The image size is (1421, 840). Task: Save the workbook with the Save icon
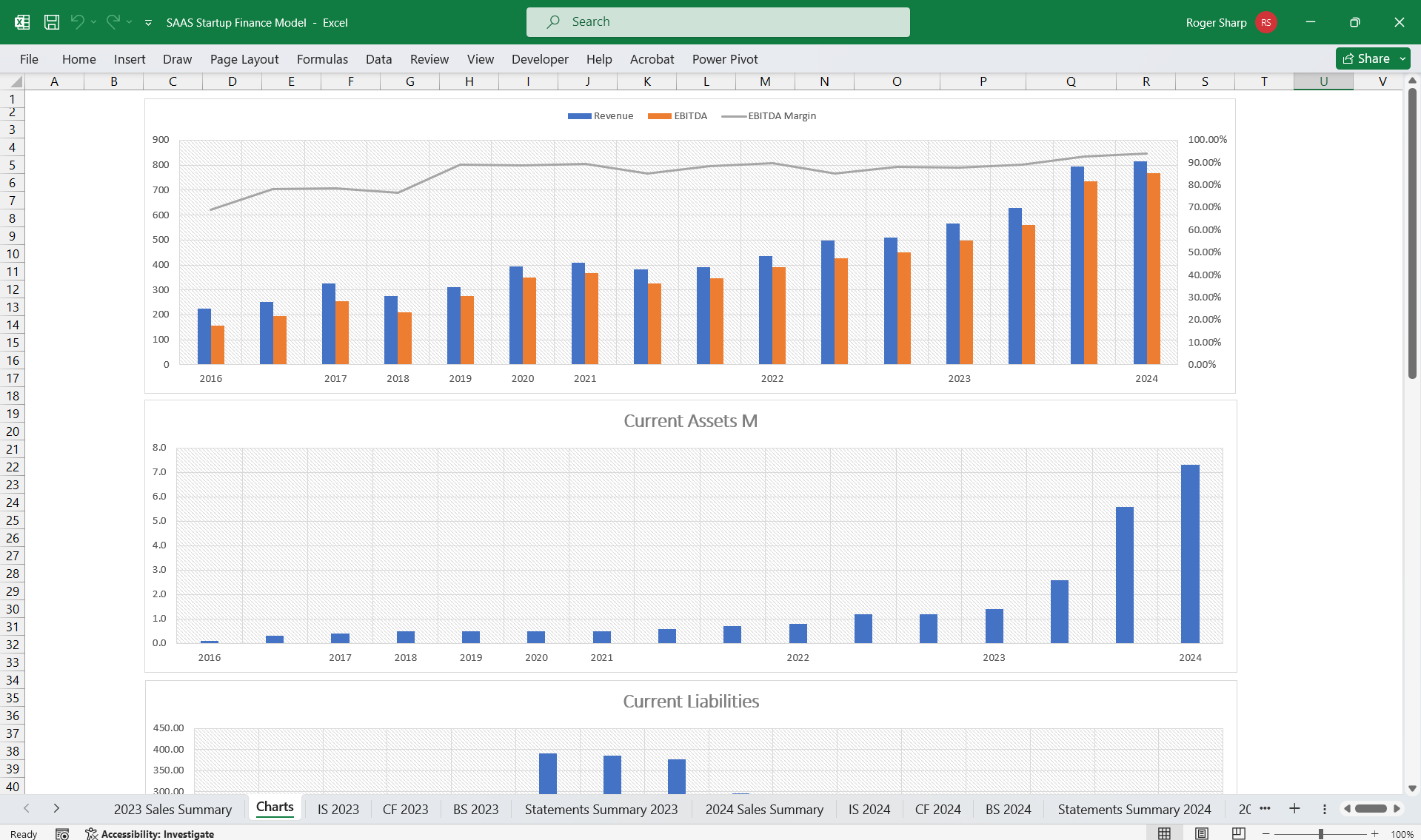[x=52, y=22]
